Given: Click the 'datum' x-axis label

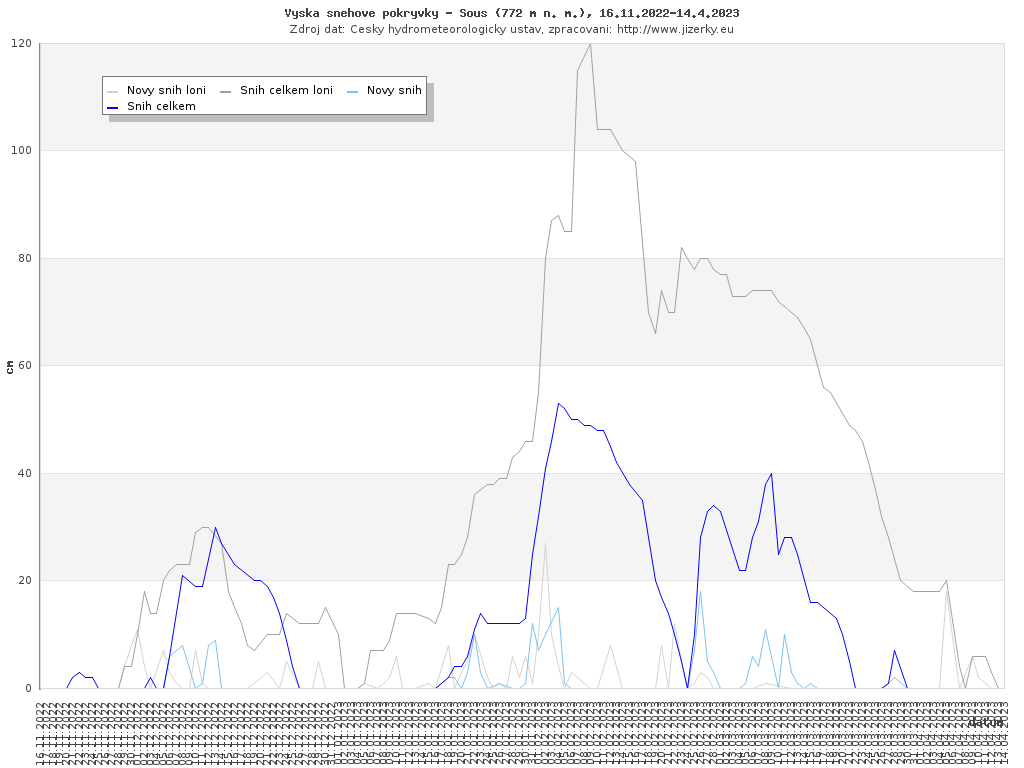Looking at the screenshot, I should (x=985, y=722).
